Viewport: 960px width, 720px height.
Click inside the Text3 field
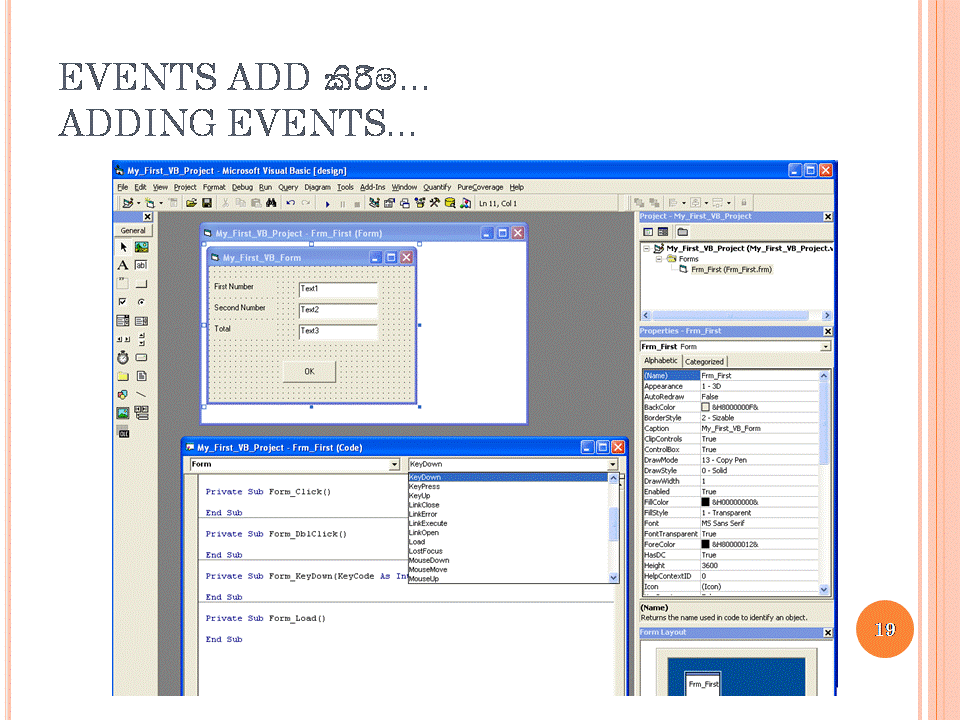click(338, 331)
